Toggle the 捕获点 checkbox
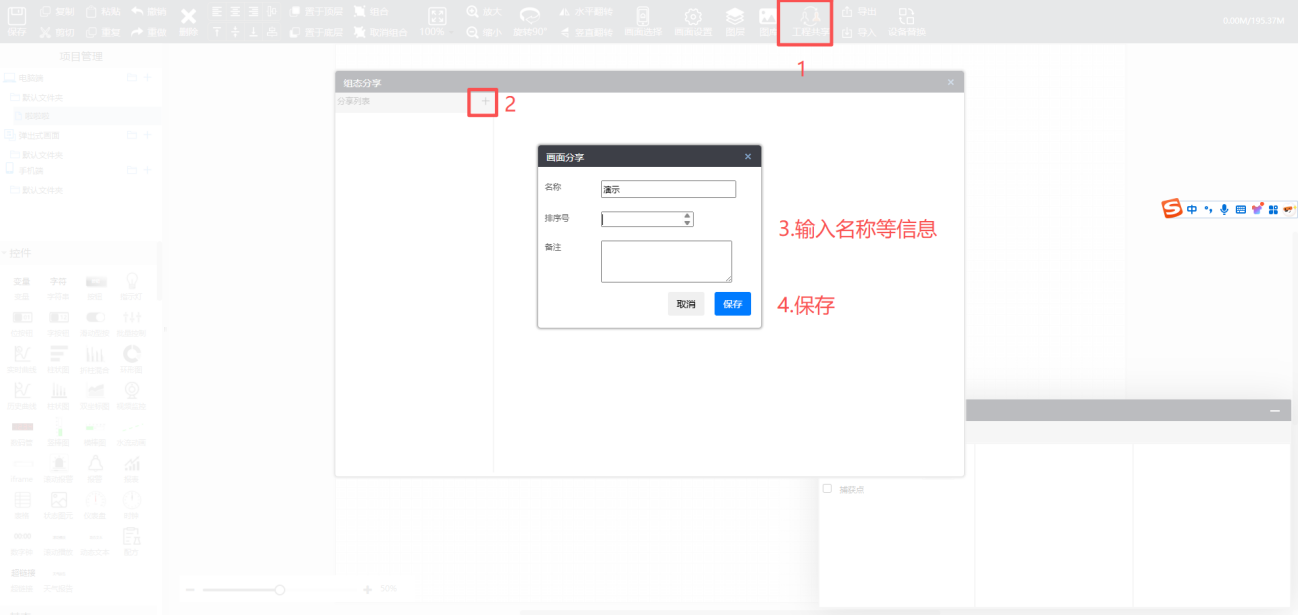 coord(827,489)
